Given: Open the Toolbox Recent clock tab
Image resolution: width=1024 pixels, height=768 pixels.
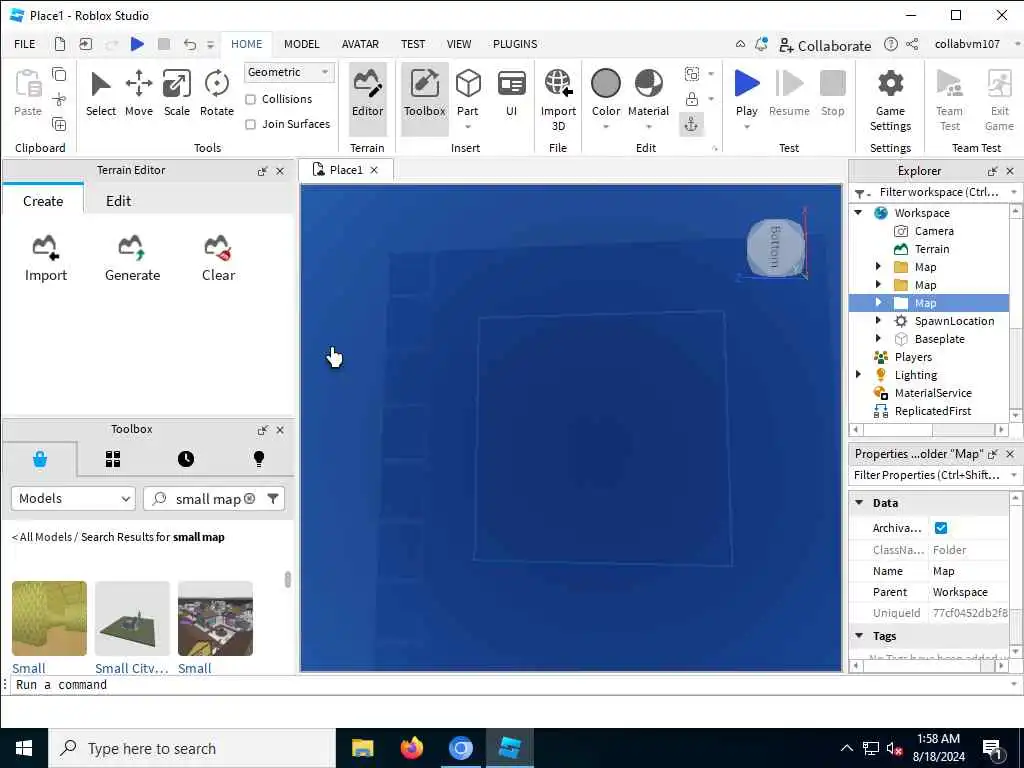Looking at the screenshot, I should coord(186,459).
